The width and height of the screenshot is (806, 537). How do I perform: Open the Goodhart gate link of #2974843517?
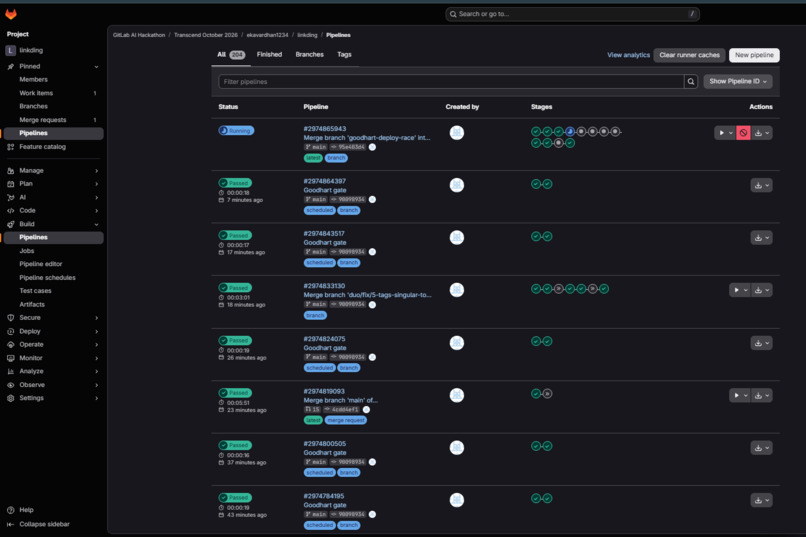point(325,243)
